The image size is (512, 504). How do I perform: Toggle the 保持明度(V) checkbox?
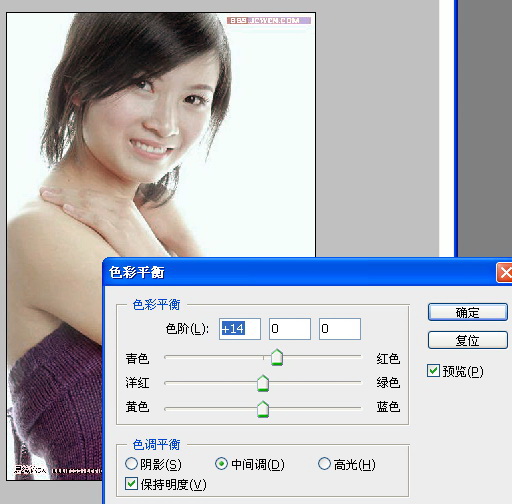tap(131, 484)
